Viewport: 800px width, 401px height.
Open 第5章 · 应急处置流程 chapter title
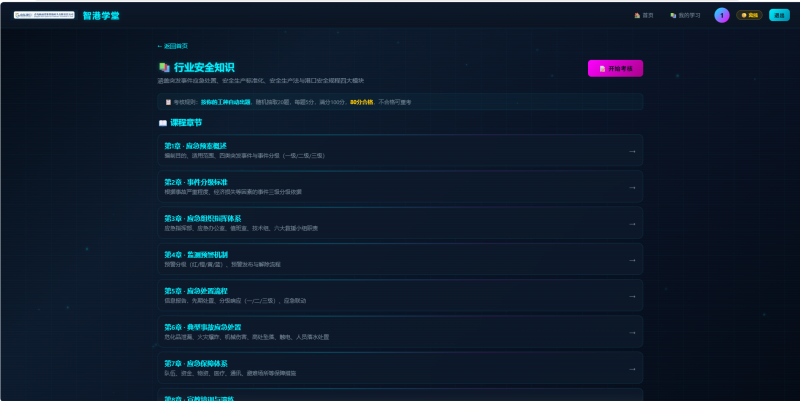pos(196,291)
